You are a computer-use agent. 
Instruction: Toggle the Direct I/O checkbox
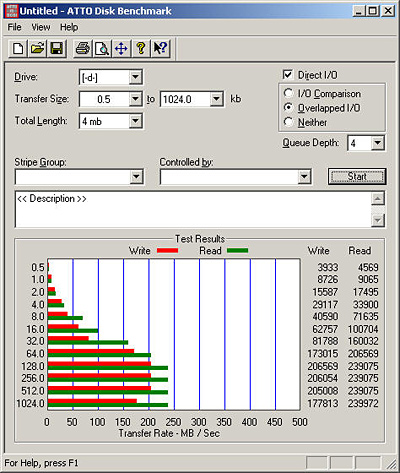pos(288,75)
